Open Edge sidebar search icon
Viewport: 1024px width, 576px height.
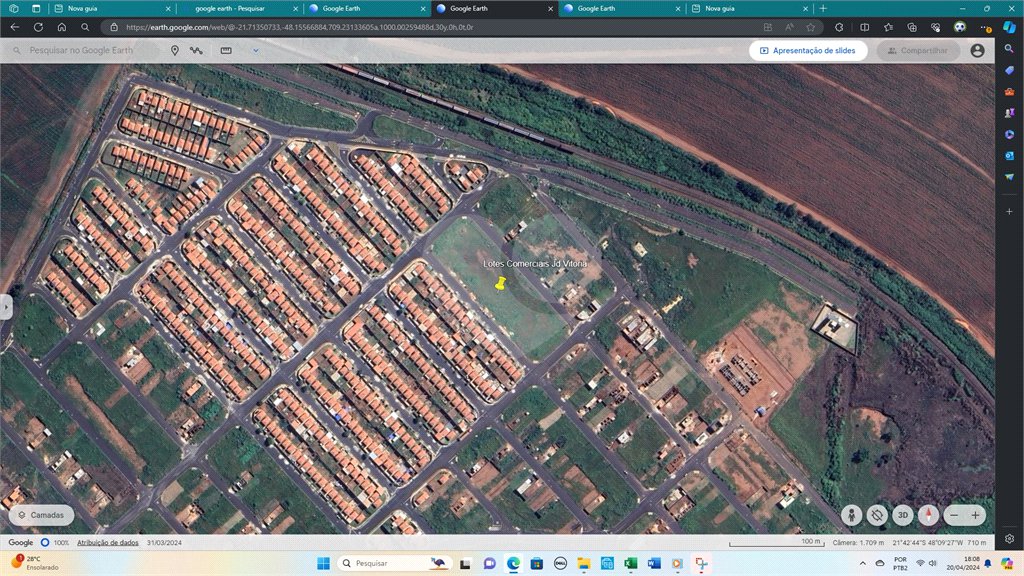(1010, 49)
